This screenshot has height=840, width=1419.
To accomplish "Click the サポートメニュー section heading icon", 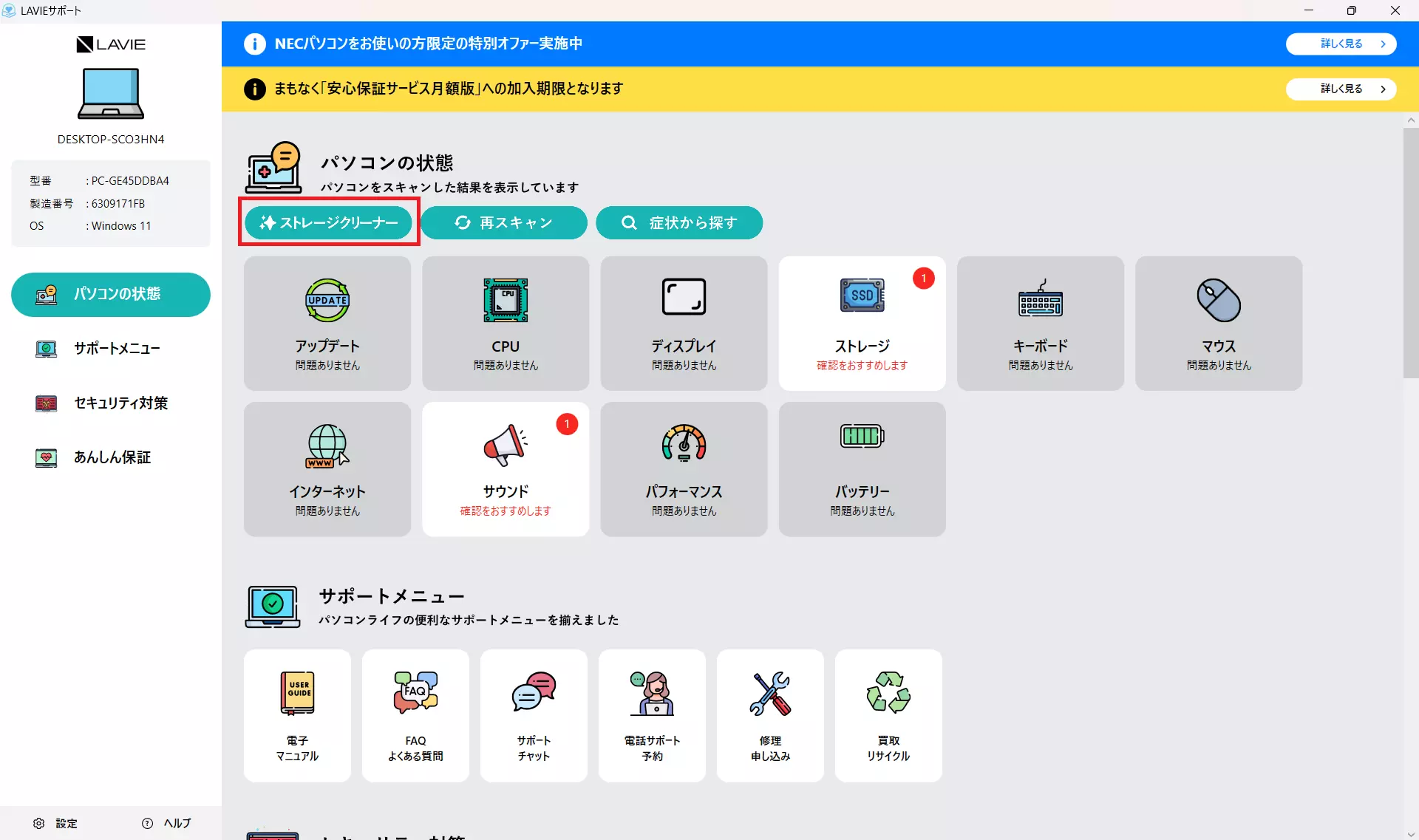I will click(273, 607).
